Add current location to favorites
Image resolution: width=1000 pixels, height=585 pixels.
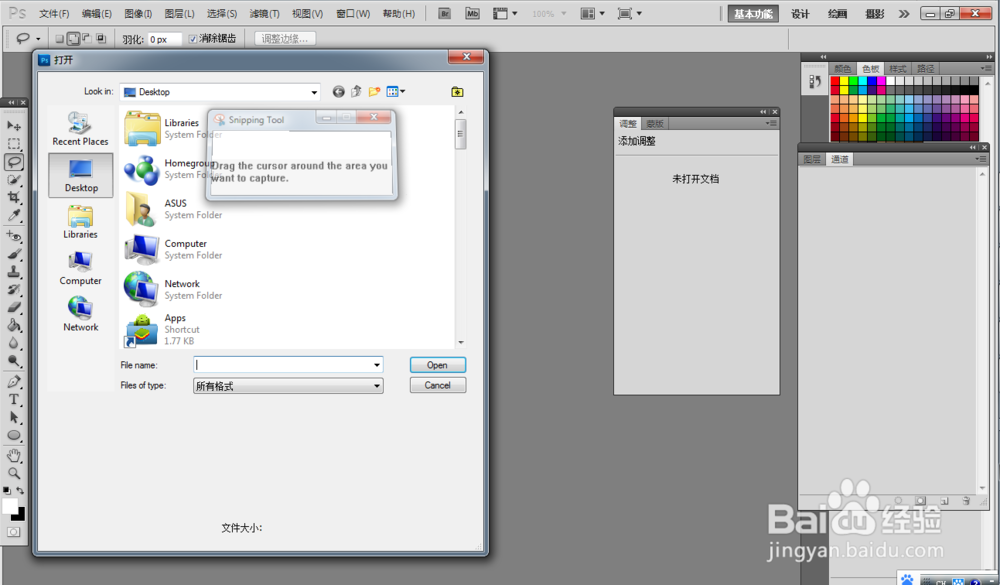point(457,92)
